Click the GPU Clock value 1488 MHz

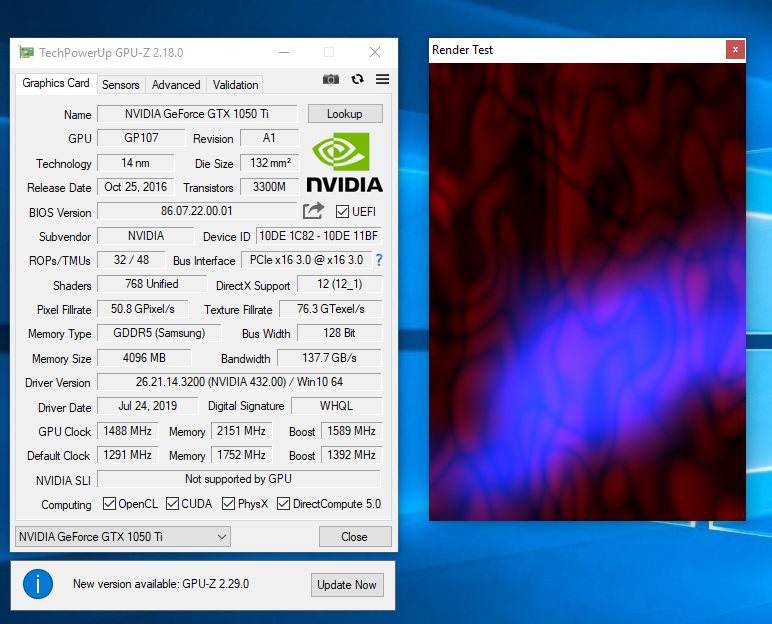pyautogui.click(x=128, y=431)
